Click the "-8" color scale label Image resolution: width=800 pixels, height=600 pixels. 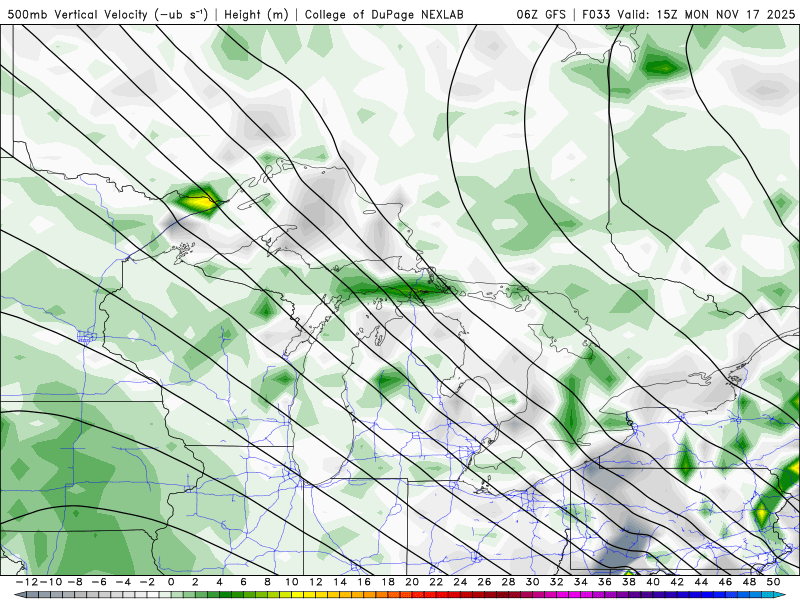(75, 582)
